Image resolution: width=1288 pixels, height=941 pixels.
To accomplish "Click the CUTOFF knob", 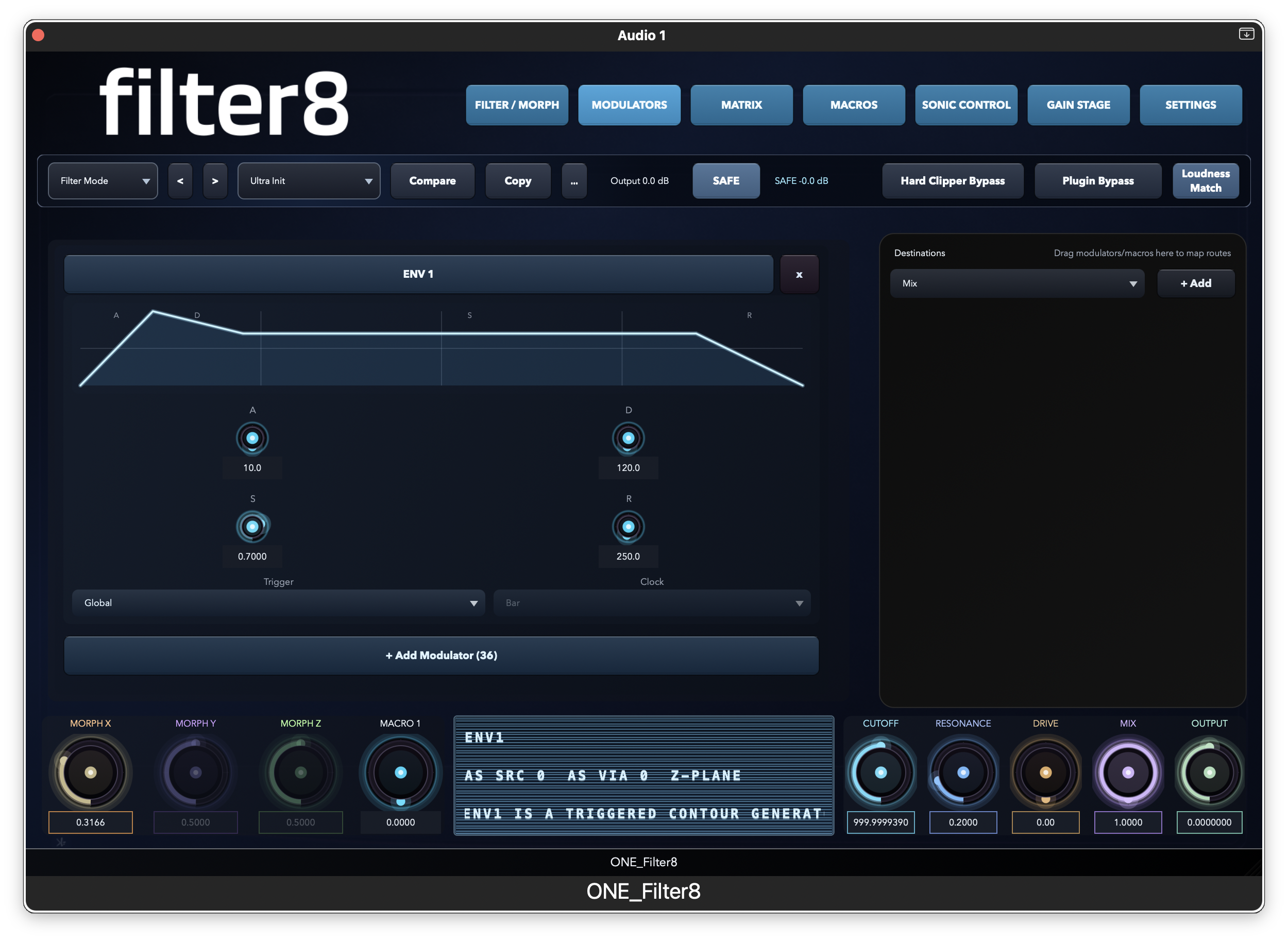I will pyautogui.click(x=880, y=772).
